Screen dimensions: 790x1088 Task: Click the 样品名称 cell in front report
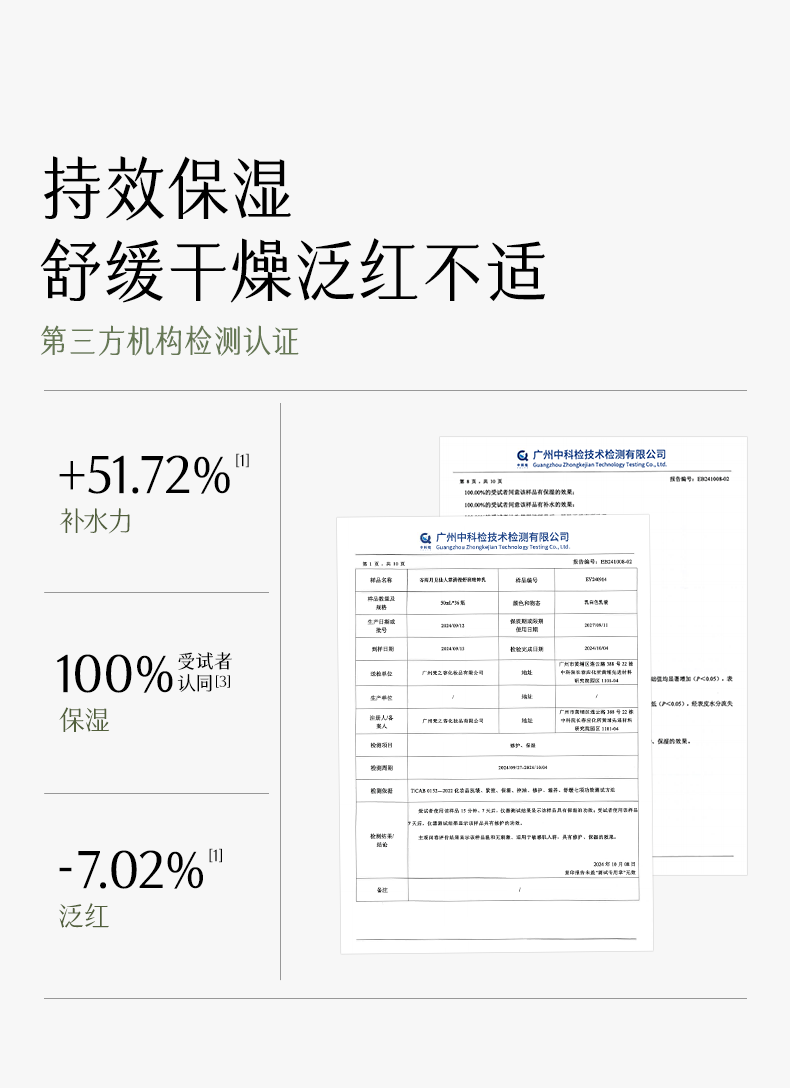pos(381,580)
